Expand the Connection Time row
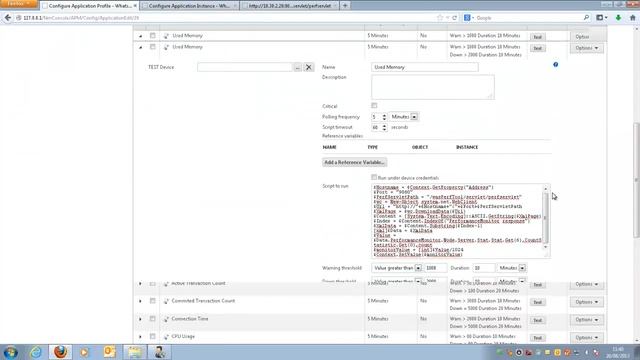This screenshot has height=360, width=640. coord(140,319)
